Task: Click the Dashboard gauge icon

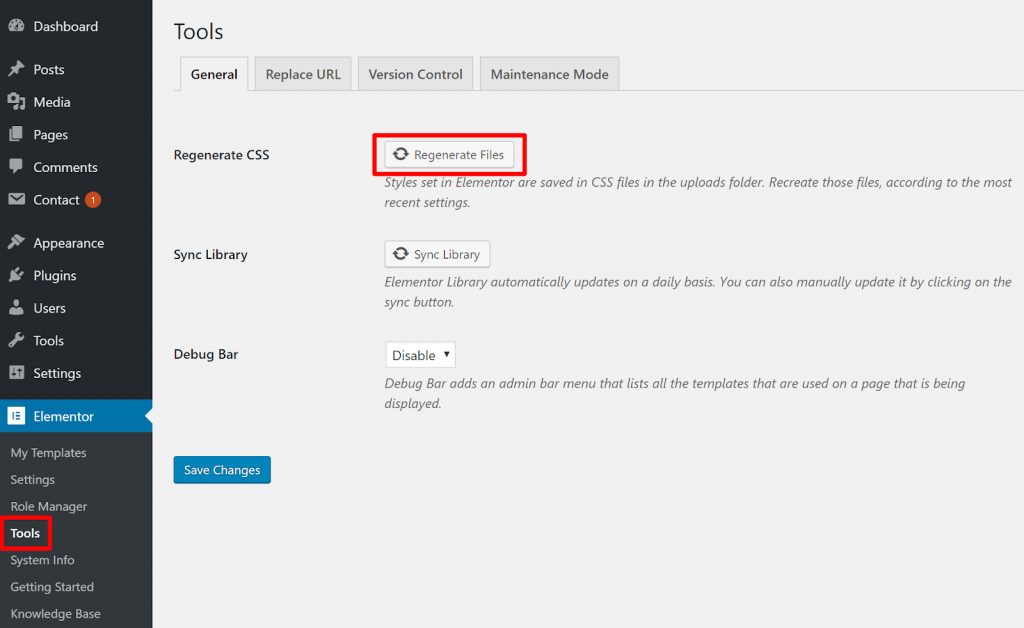Action: tap(16, 27)
